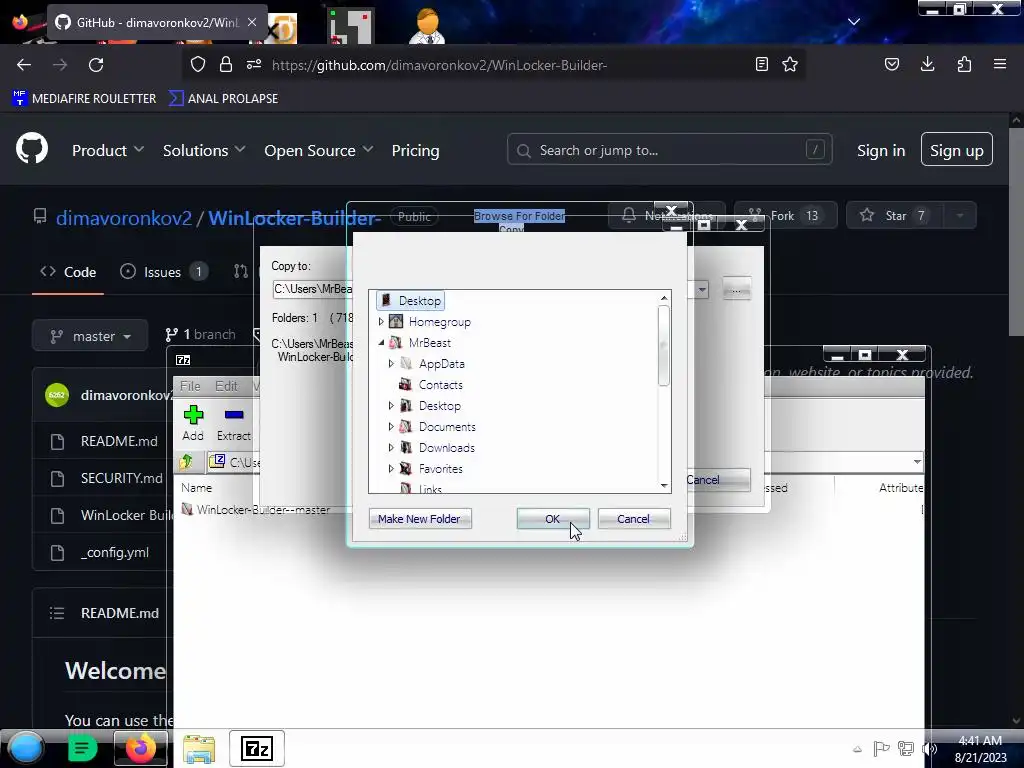Open the list all tabs chevron
The height and width of the screenshot is (768, 1024).
(x=854, y=22)
